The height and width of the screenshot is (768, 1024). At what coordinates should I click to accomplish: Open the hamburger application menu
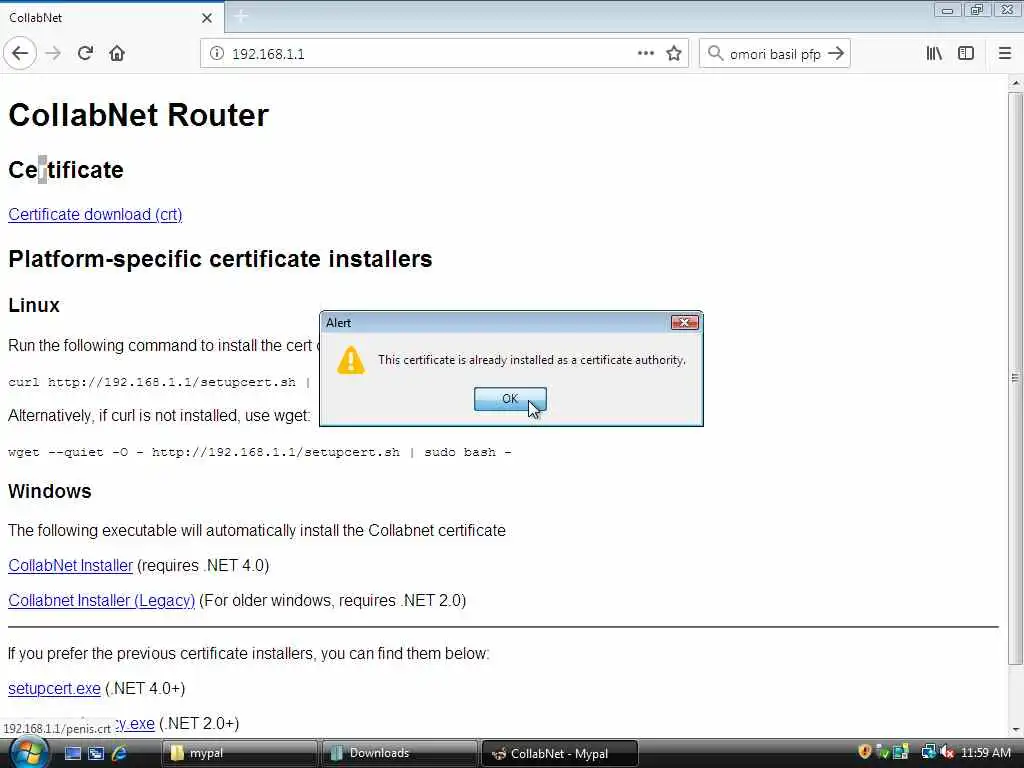1004,54
